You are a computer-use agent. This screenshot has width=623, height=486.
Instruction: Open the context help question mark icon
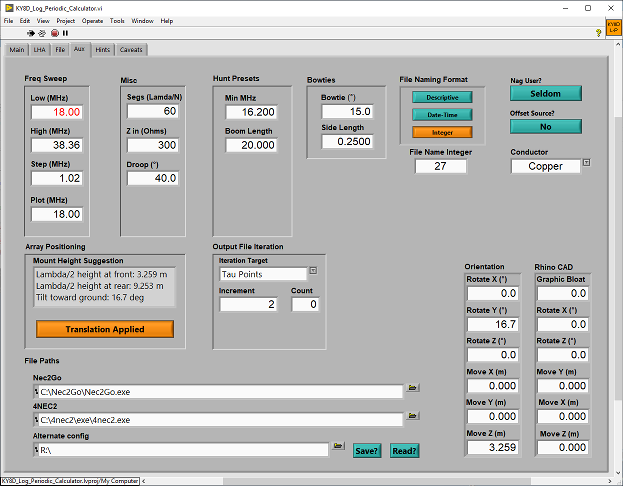[x=598, y=33]
